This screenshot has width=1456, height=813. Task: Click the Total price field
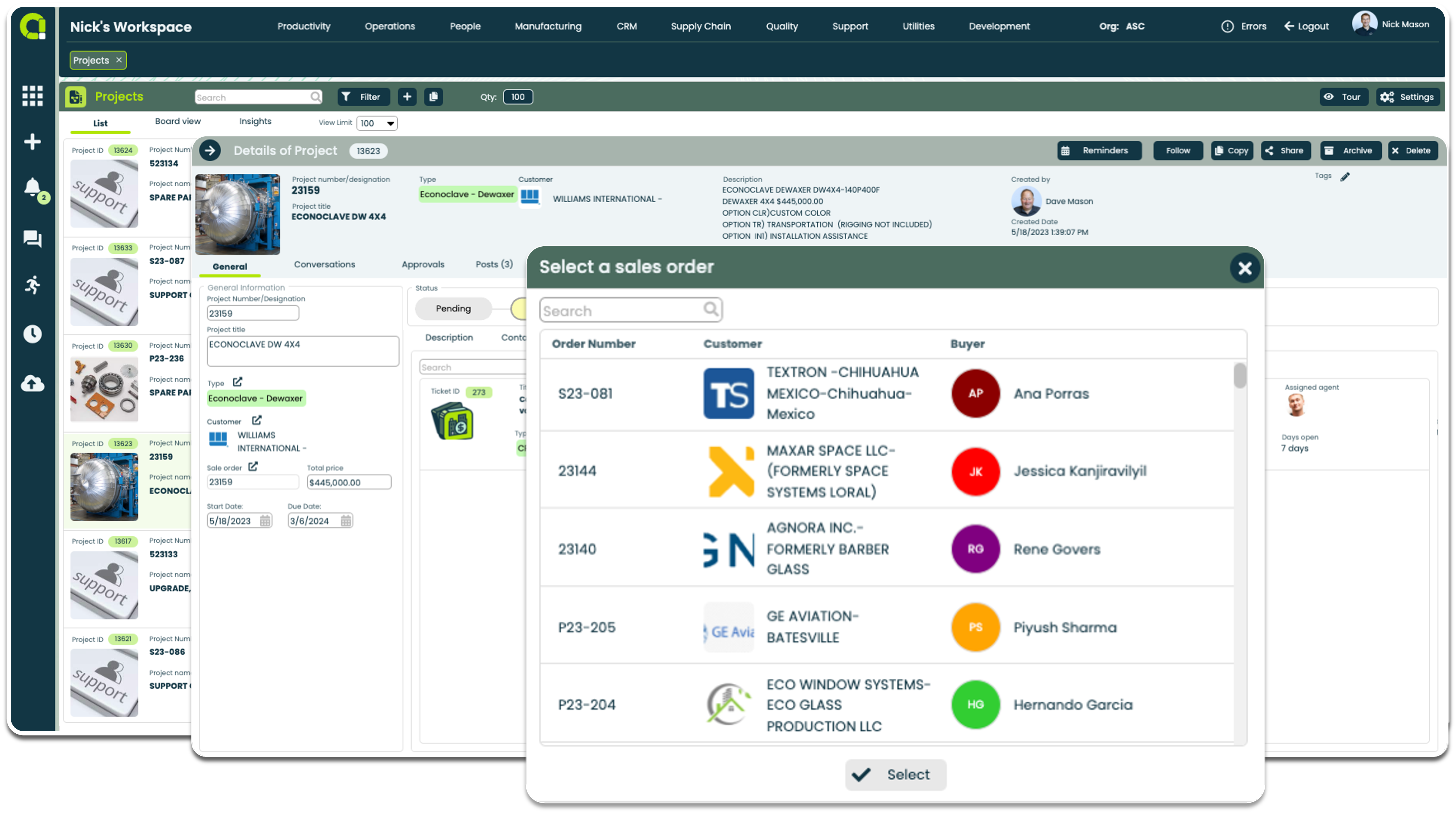point(349,482)
